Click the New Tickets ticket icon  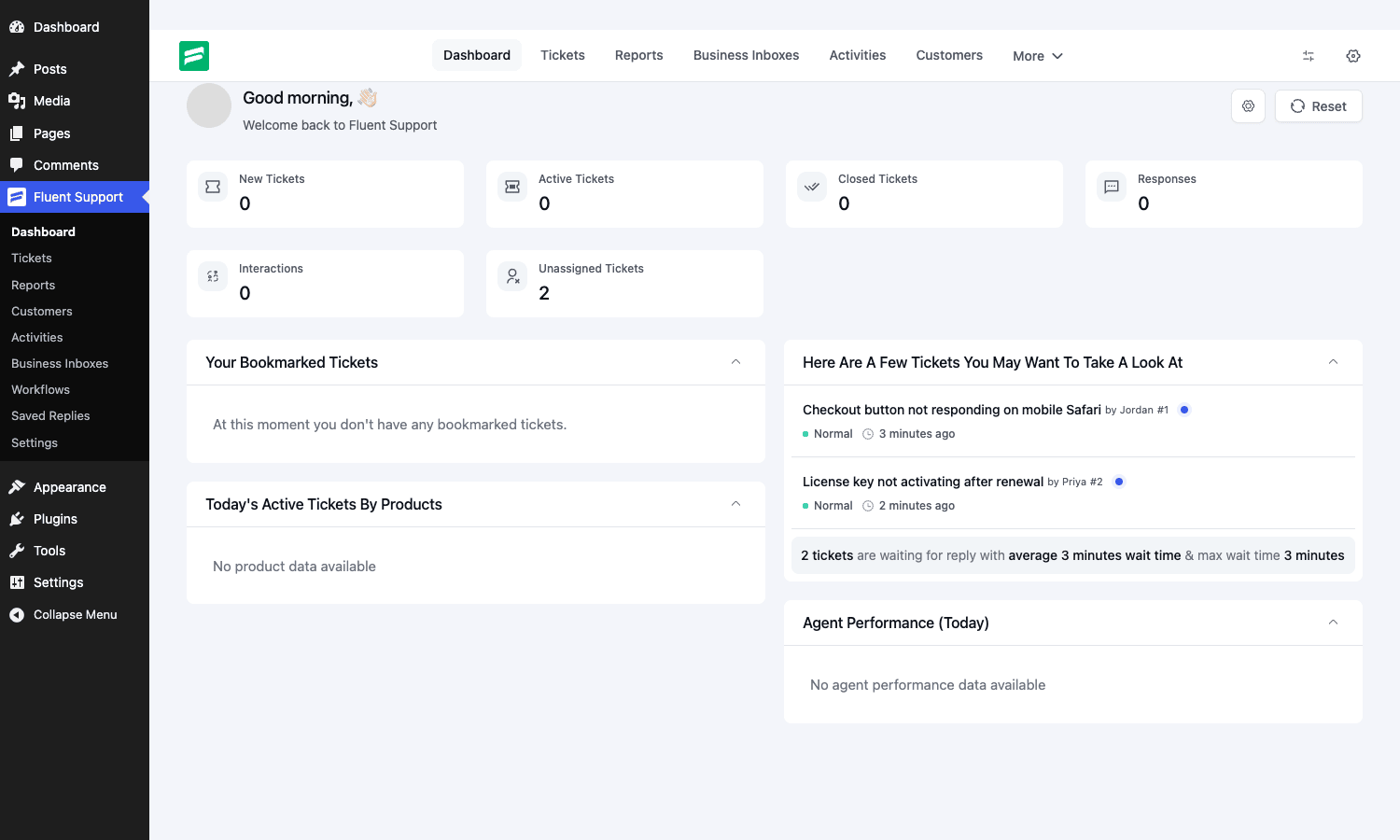pyautogui.click(x=213, y=187)
